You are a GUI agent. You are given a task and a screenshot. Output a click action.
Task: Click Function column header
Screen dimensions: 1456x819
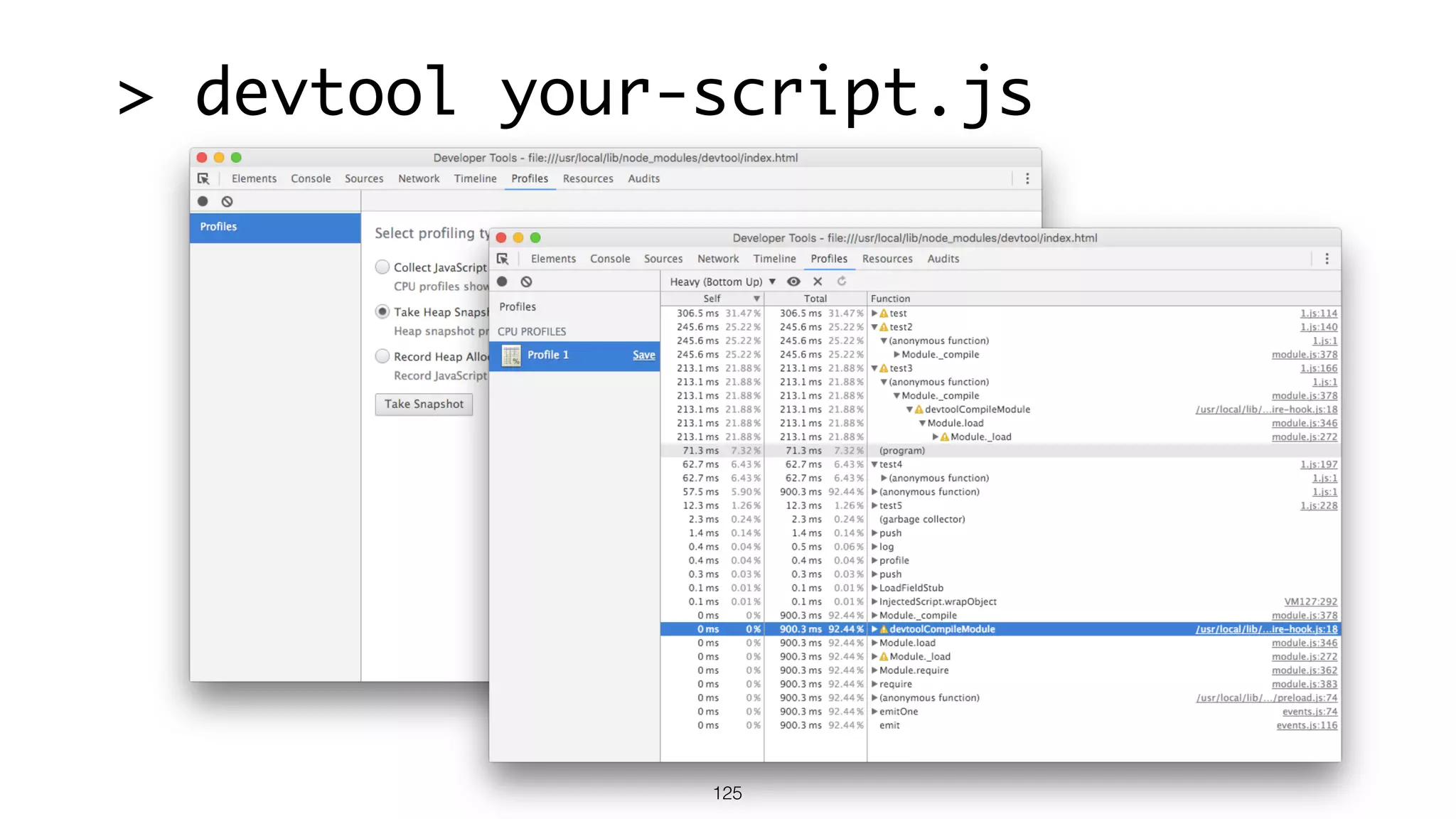[1104, 299]
